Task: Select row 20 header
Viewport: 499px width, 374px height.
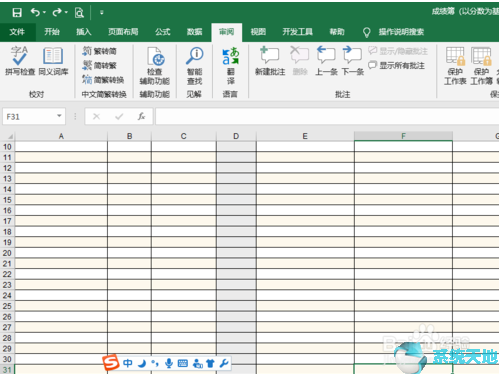Action: tap(7, 253)
